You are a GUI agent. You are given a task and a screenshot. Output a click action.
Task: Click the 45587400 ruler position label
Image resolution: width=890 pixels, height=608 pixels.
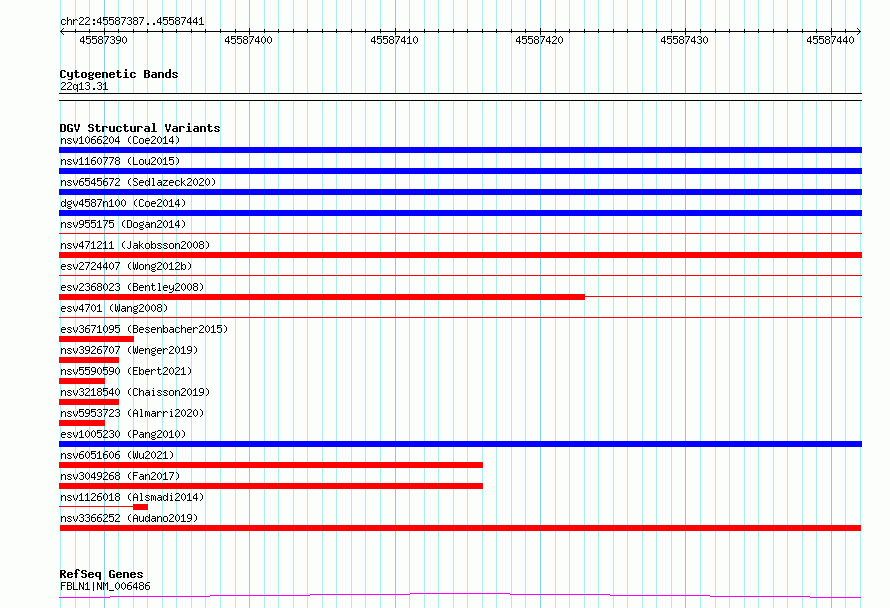point(248,40)
